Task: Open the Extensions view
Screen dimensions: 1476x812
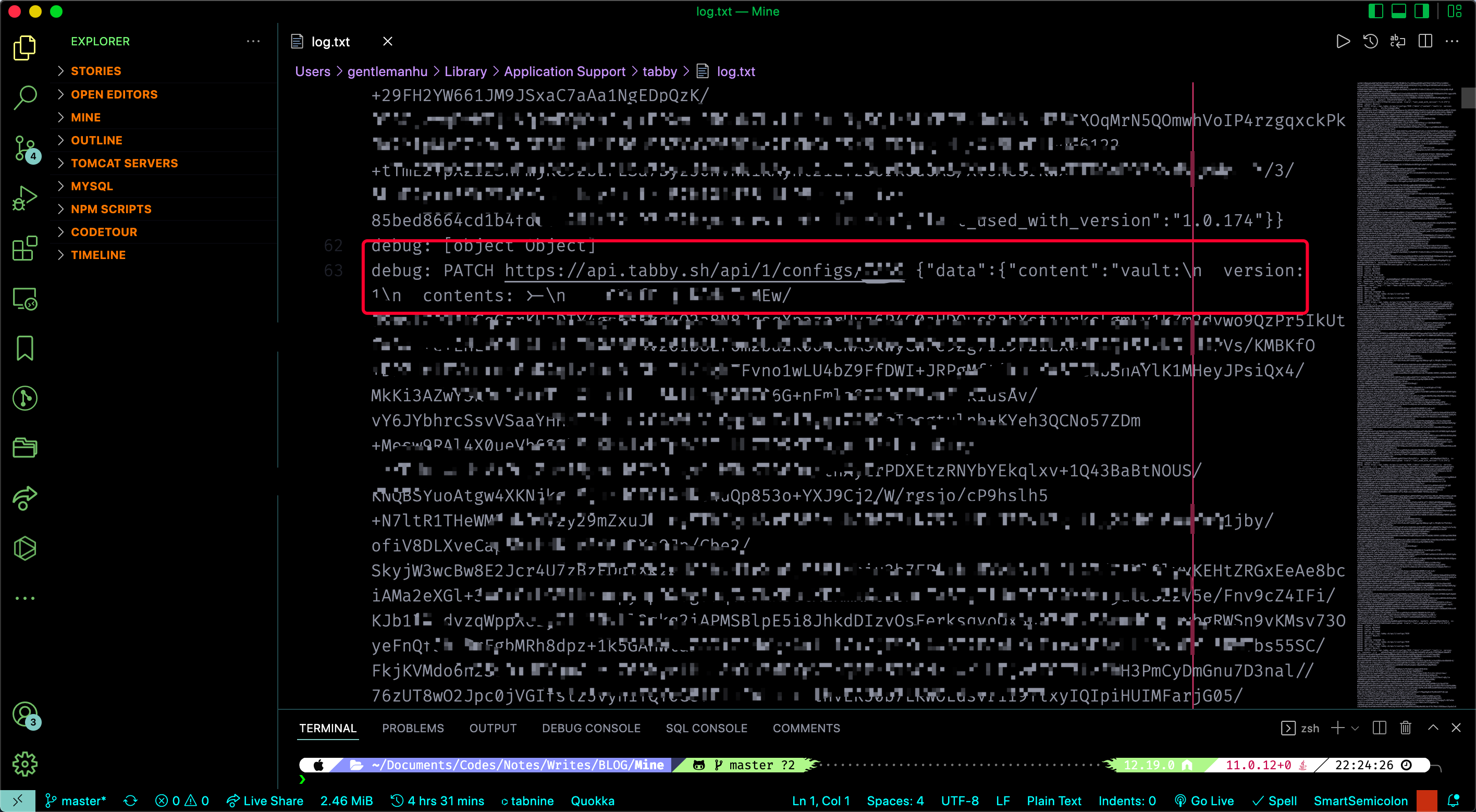Action: pos(24,249)
